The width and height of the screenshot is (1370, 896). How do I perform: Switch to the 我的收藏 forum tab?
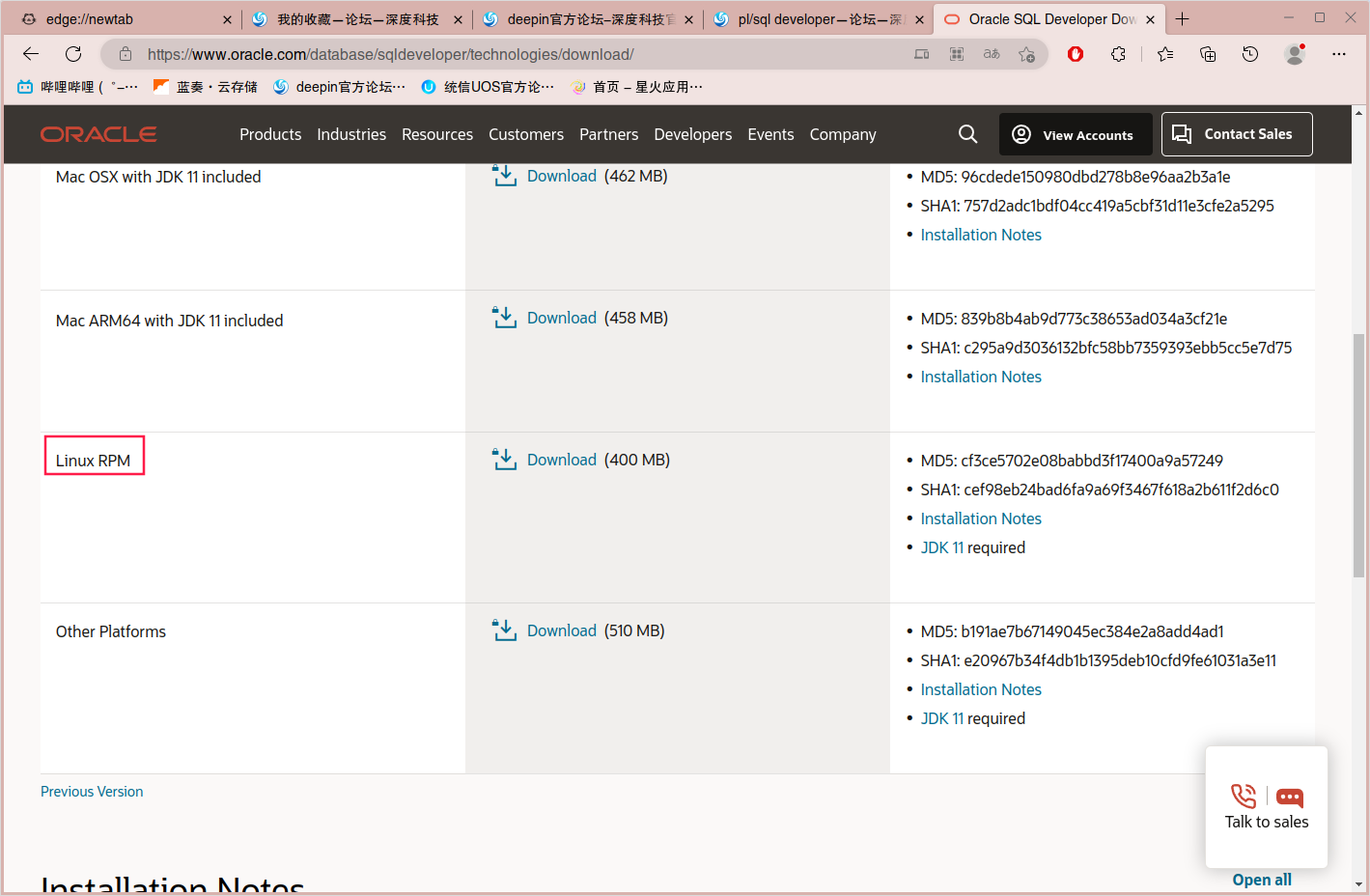click(x=356, y=19)
